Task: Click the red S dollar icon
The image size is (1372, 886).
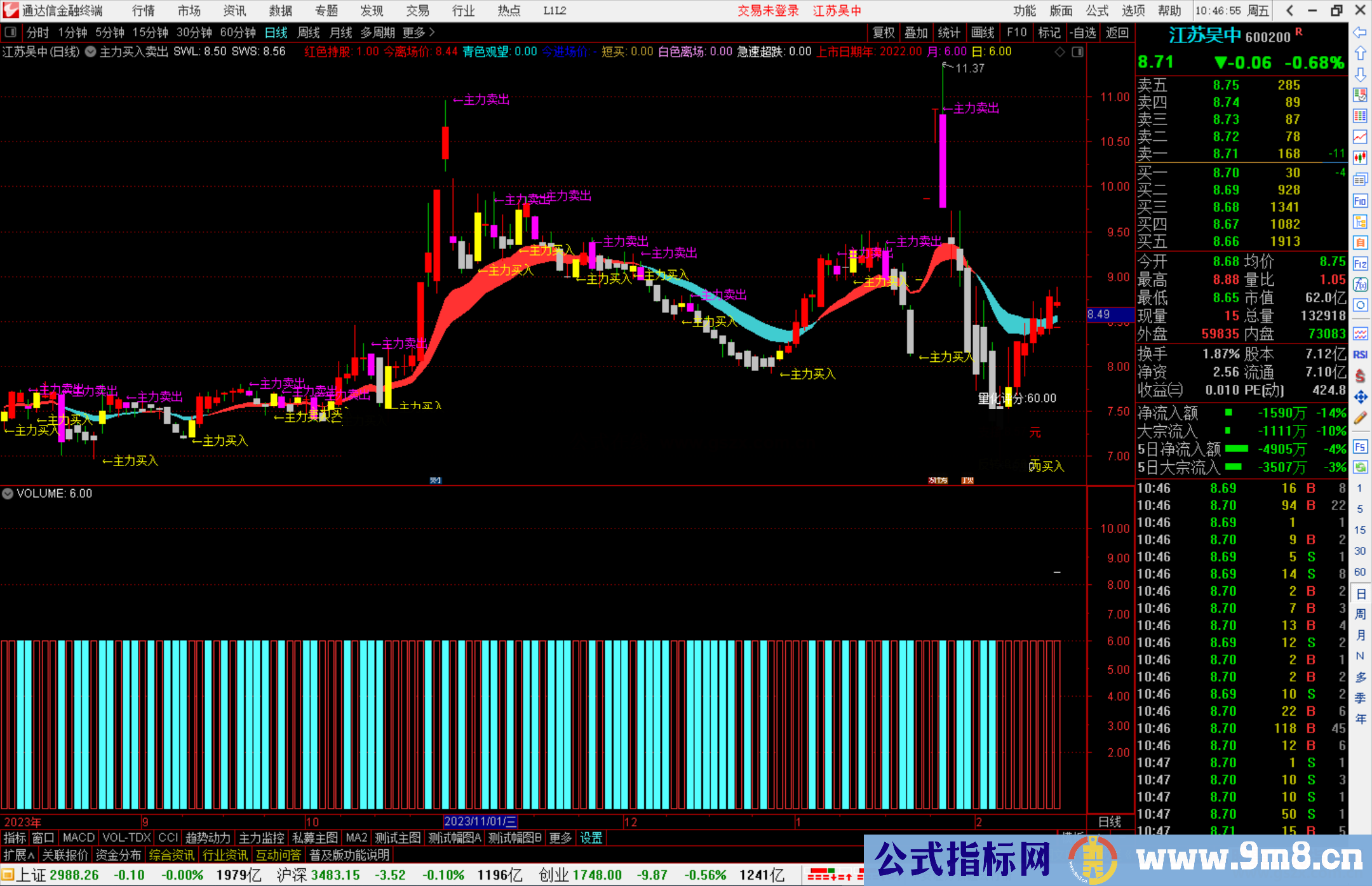Action: click(x=1360, y=376)
